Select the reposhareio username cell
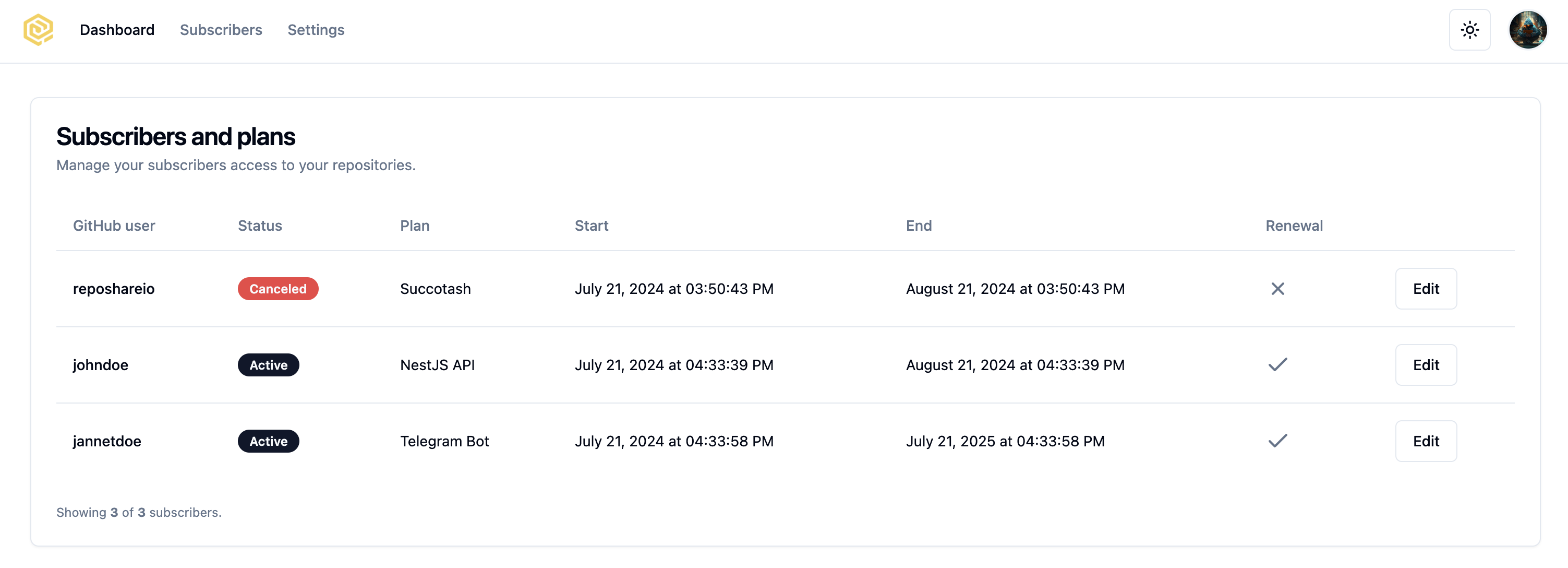Viewport: 1568px width, 568px height. click(x=114, y=289)
